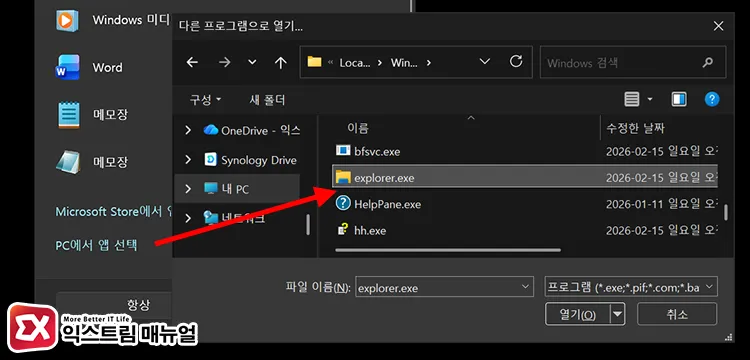Click the first 메모장 notepad icon

(68, 115)
